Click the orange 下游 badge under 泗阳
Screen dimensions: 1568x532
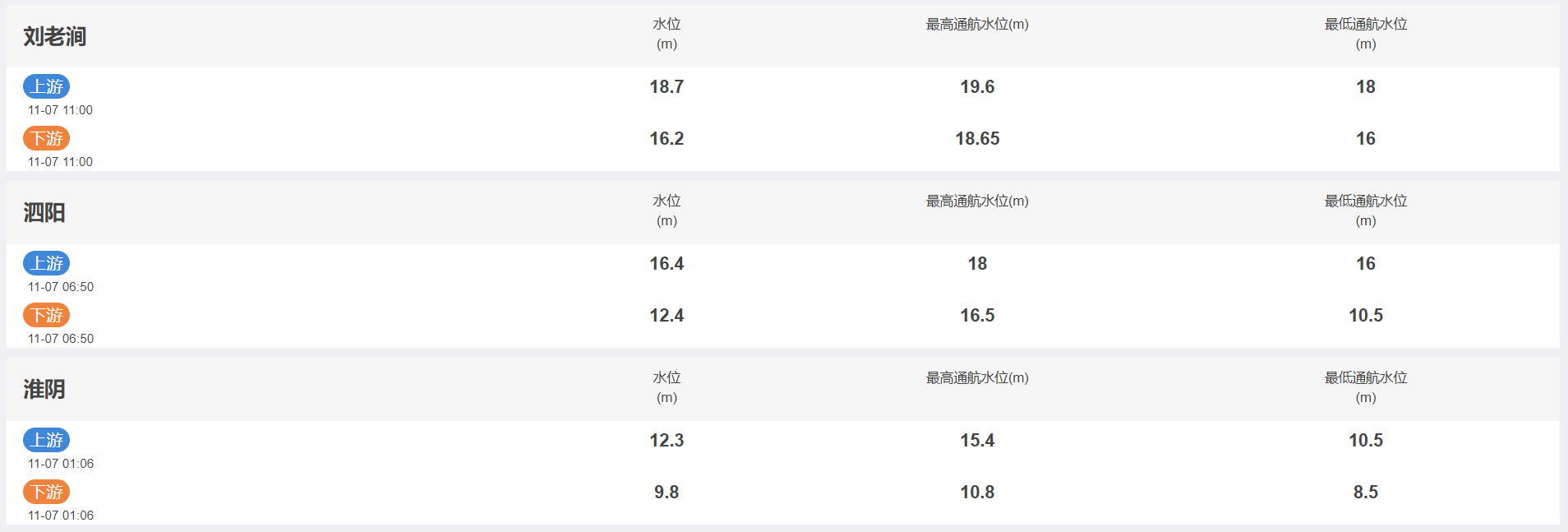[47, 315]
